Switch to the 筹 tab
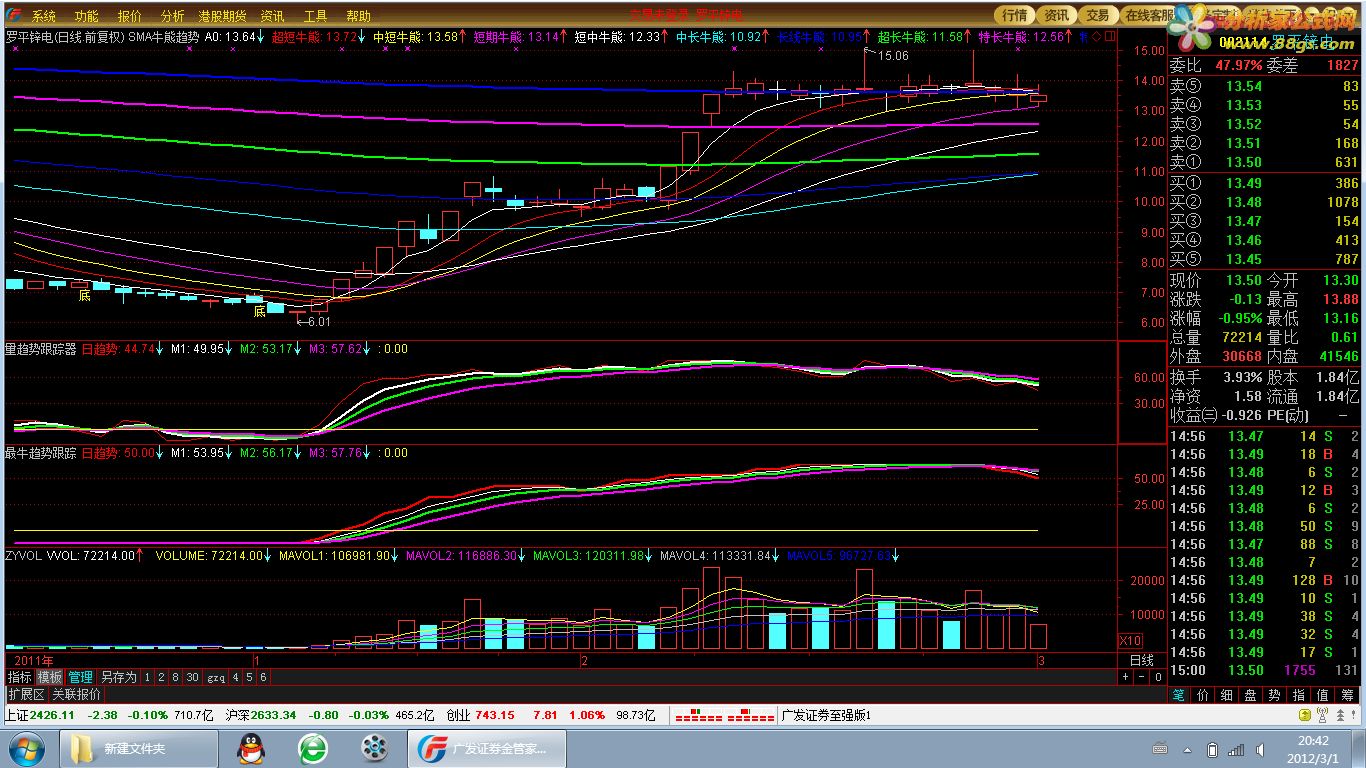This screenshot has height=768, width=1366. click(1348, 694)
